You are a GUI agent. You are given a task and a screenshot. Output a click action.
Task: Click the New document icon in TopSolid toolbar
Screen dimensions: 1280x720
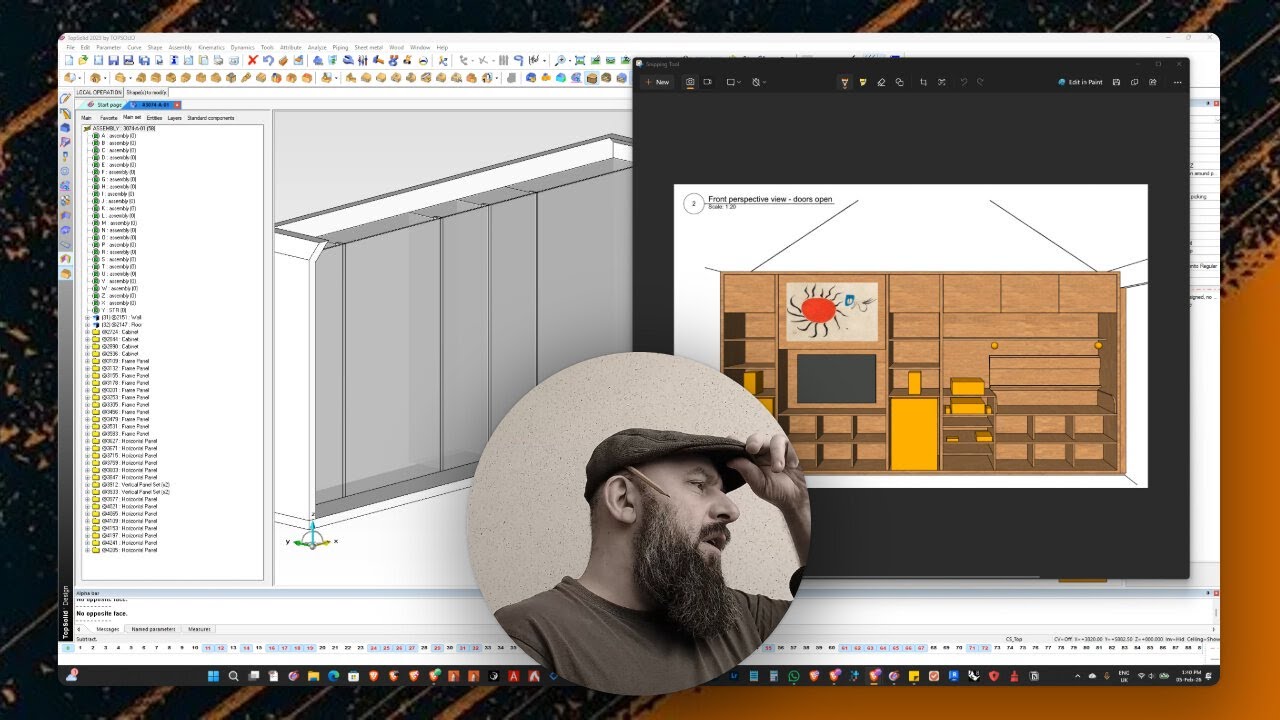click(70, 60)
